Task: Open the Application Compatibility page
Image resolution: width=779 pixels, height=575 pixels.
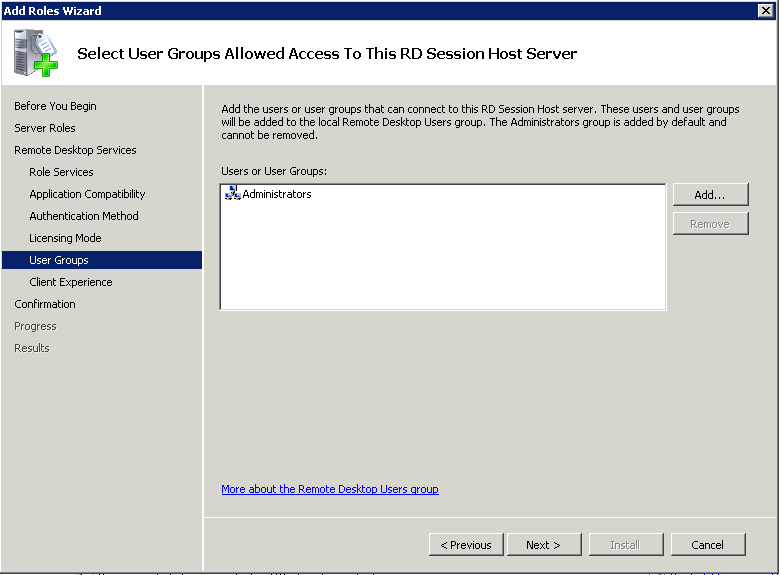Action: (87, 194)
